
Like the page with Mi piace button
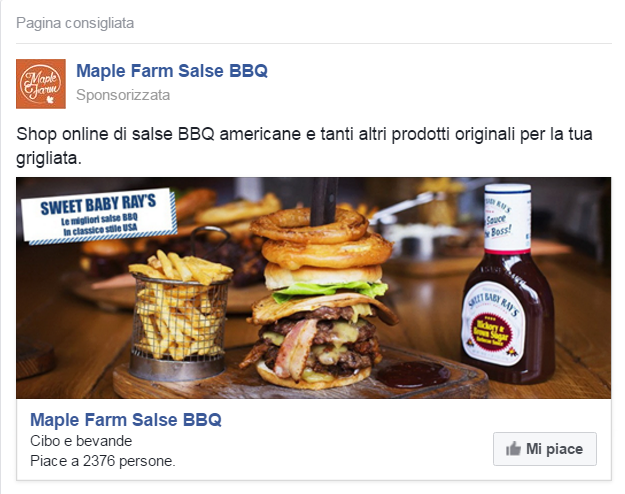545,449
